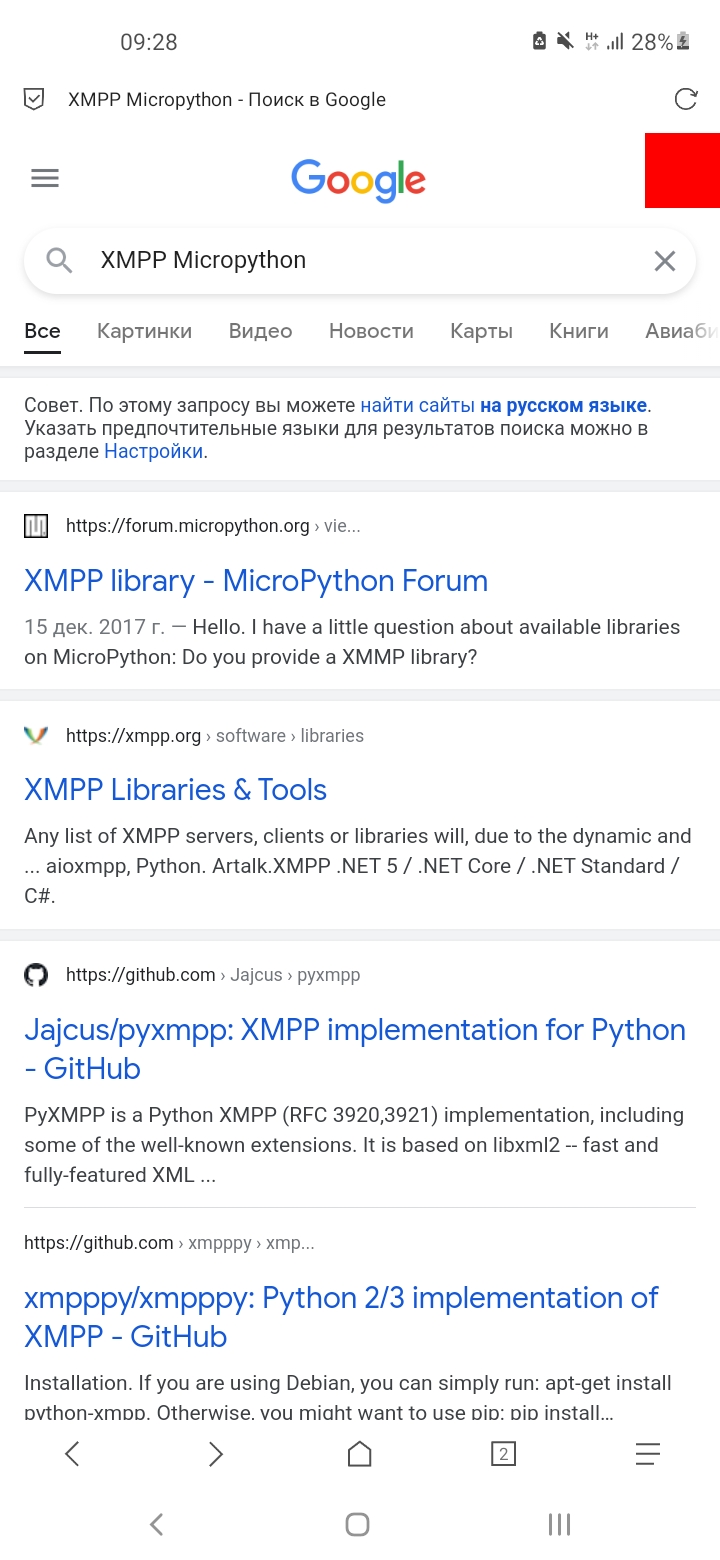Viewport: 720px width, 1560px height.
Task: Tap the XMPP Micropython search field
Action: (x=360, y=261)
